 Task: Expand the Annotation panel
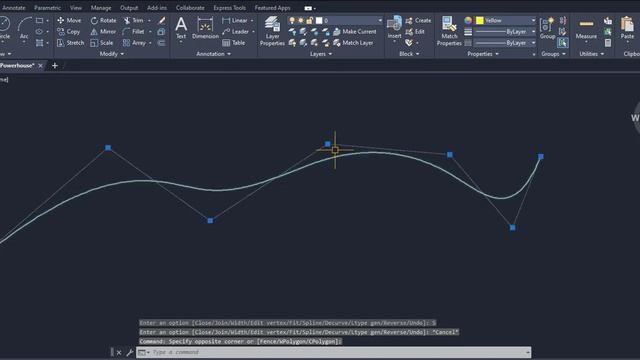click(x=213, y=54)
